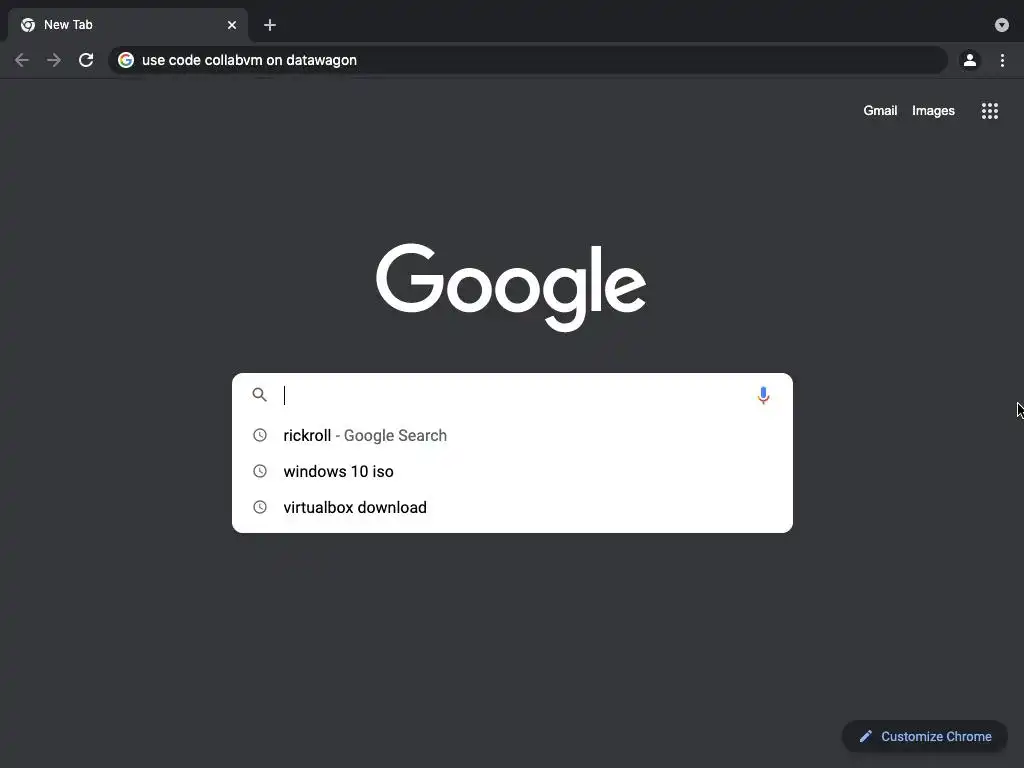Screen dimensions: 1024x768
Task: Click clock icon beside windows 10 iso
Action: click(260, 471)
